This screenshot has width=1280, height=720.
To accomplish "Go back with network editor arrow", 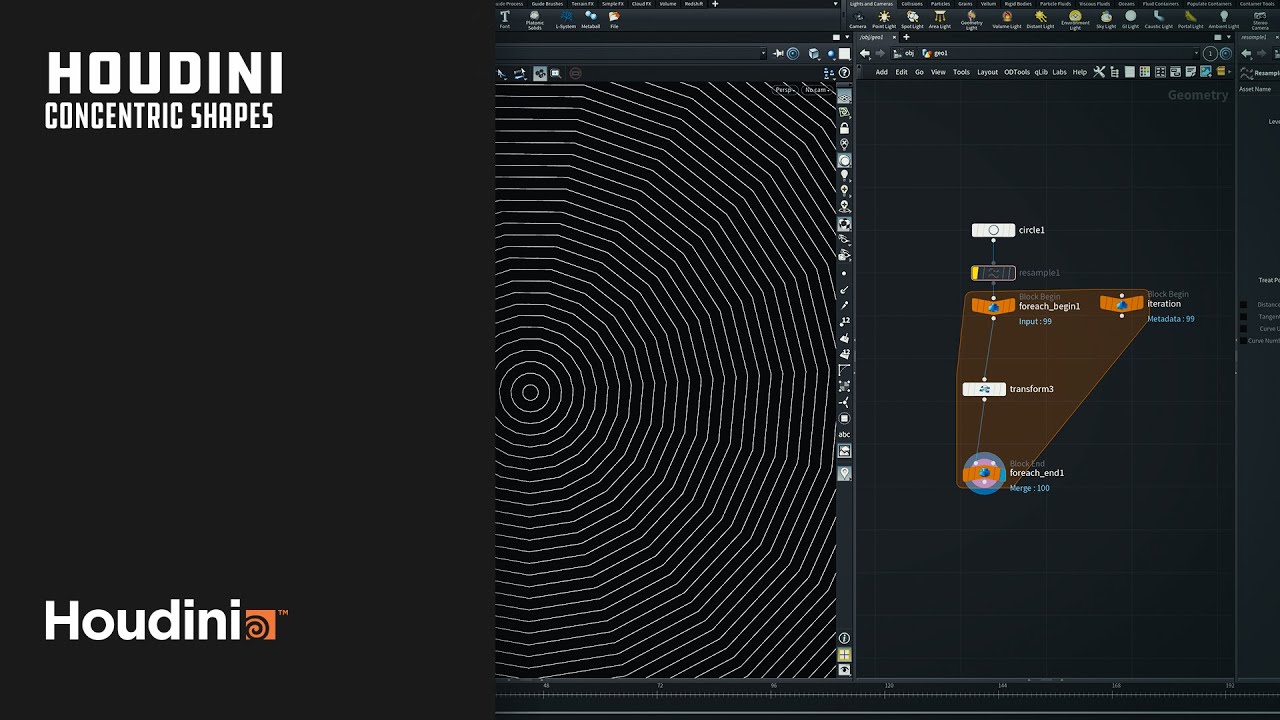I will [x=865, y=53].
